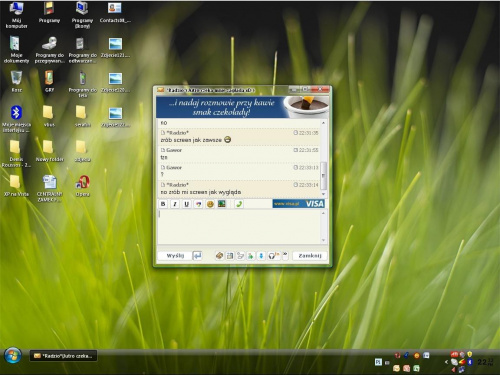The image size is (500, 375).
Task: Open the coffee chocolate ad banner
Action: (x=243, y=107)
